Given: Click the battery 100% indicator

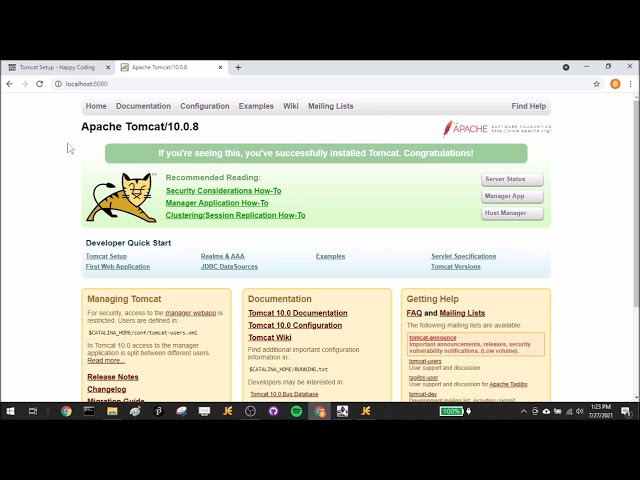Looking at the screenshot, I should pyautogui.click(x=451, y=411).
